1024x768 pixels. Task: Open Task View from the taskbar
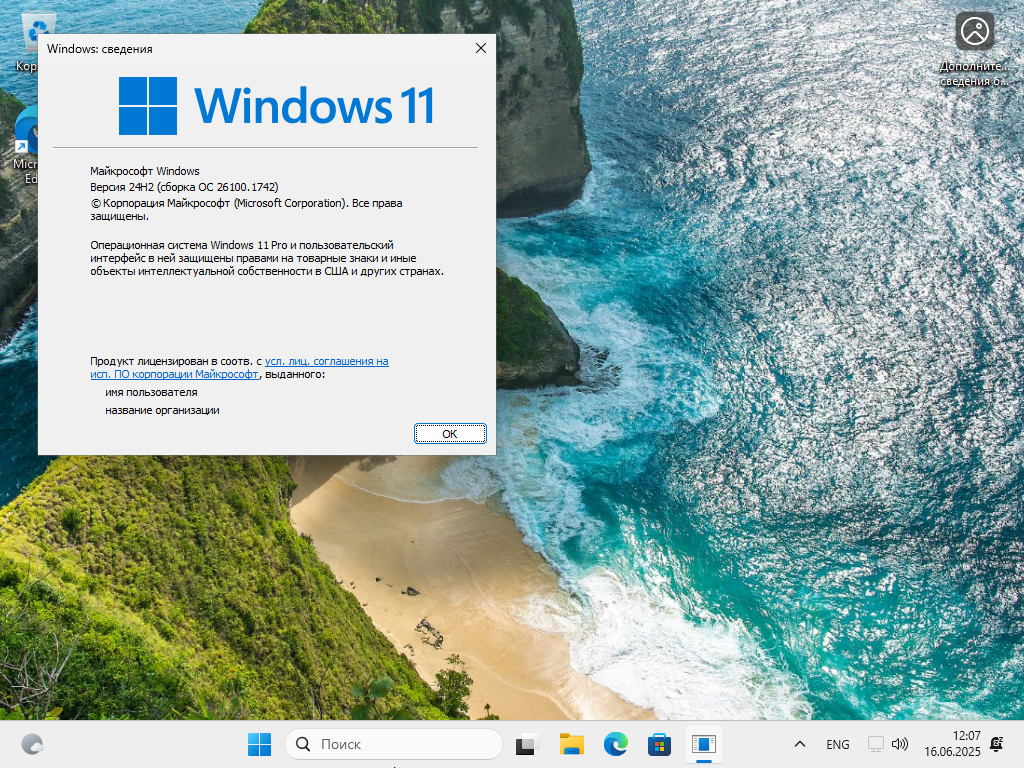(525, 744)
